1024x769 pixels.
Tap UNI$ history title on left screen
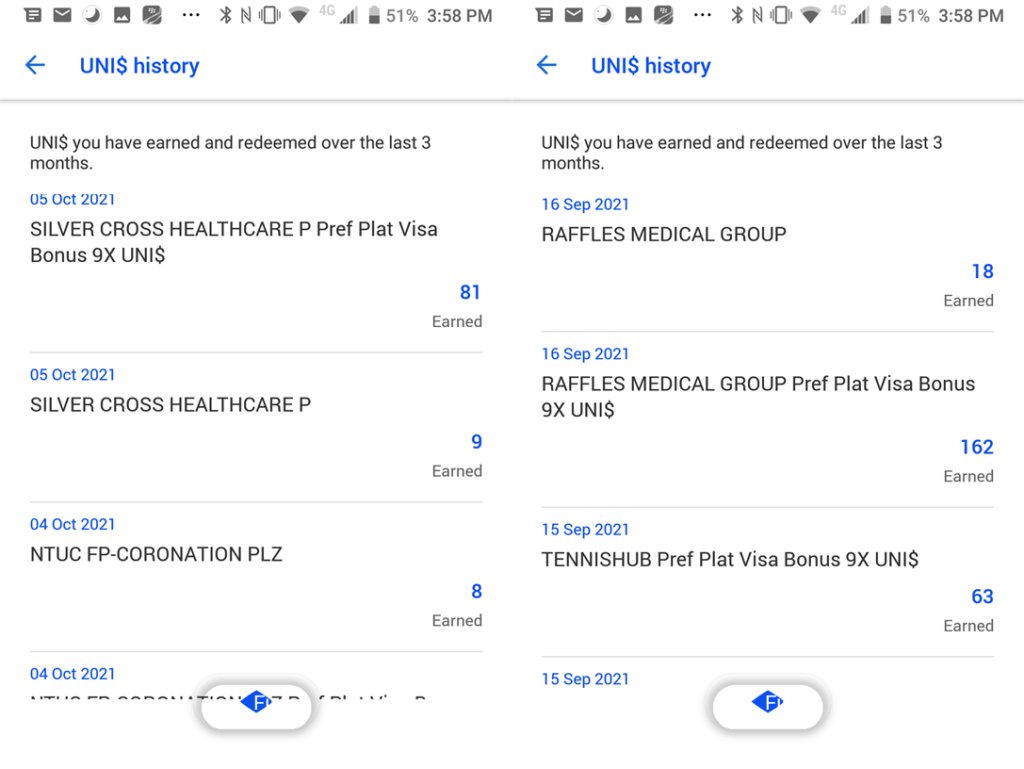point(139,65)
